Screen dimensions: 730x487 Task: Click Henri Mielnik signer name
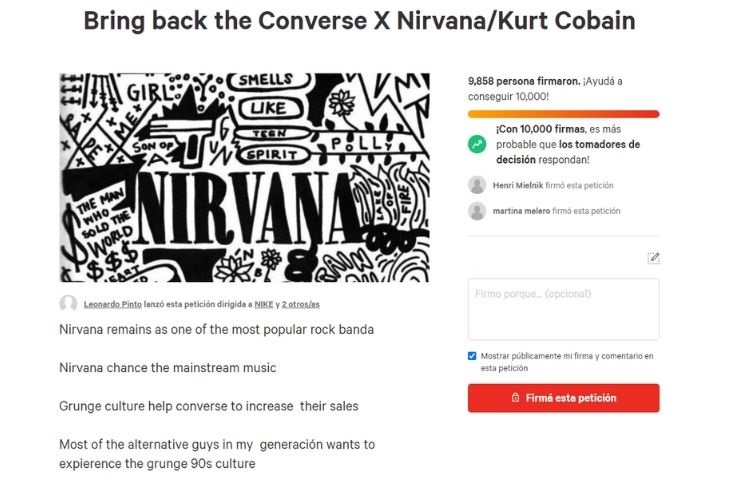[518, 185]
